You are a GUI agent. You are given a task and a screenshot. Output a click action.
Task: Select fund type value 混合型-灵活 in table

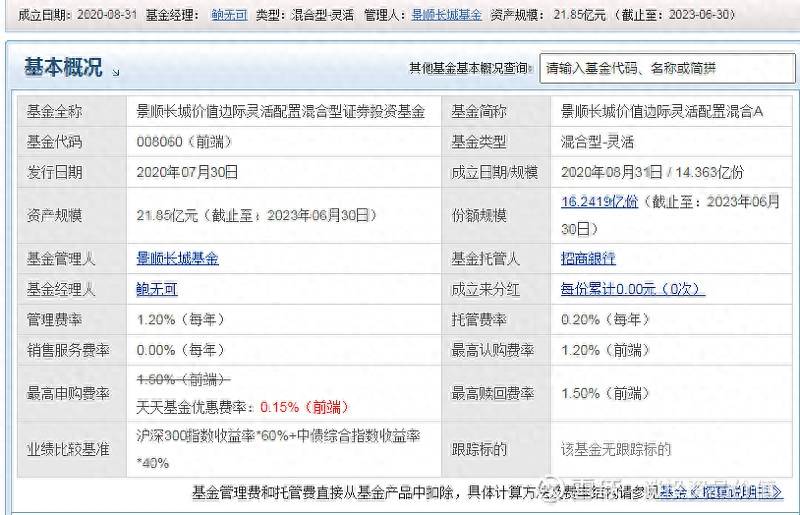(597, 141)
